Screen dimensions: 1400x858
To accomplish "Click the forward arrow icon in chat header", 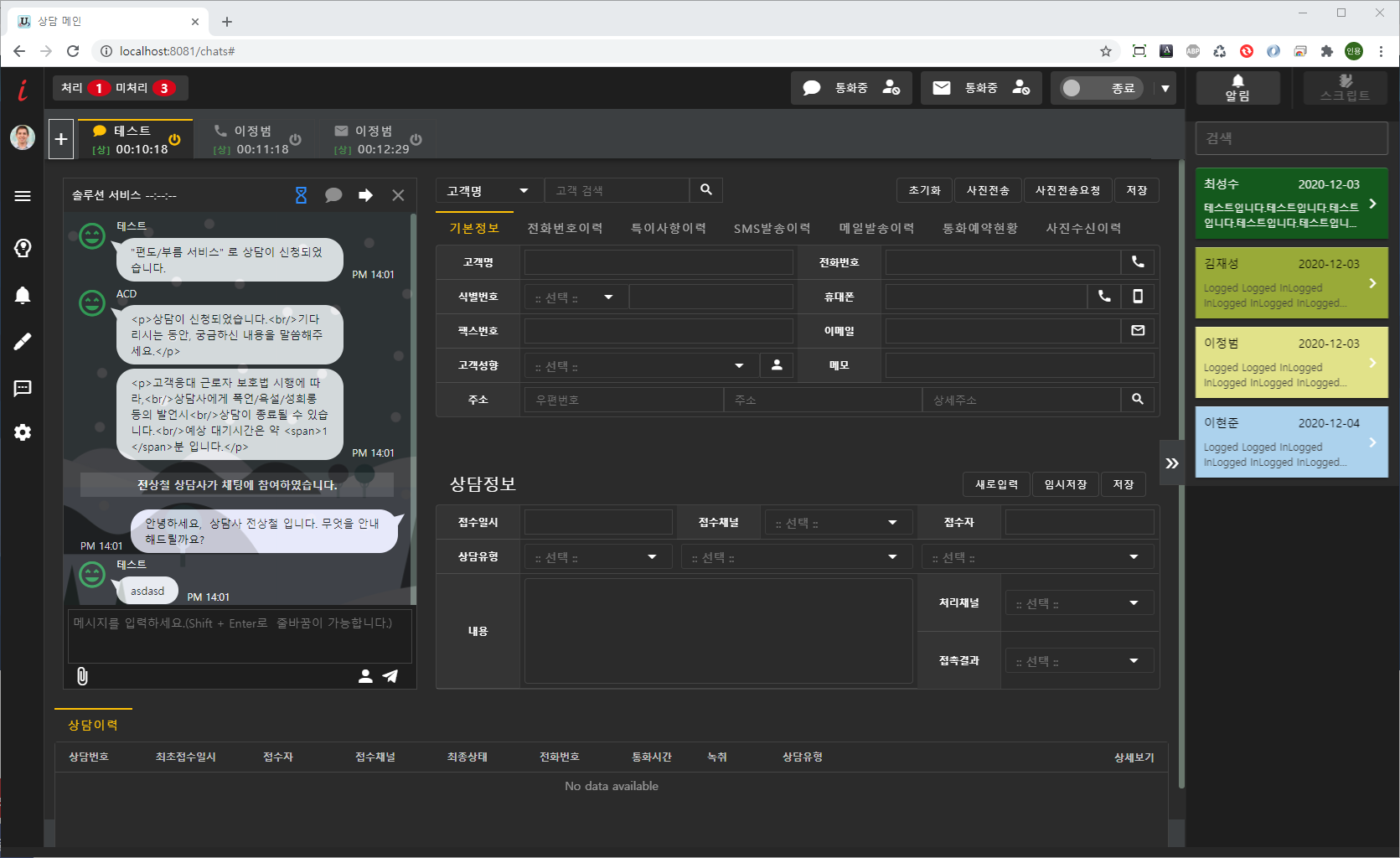I will tap(365, 195).
